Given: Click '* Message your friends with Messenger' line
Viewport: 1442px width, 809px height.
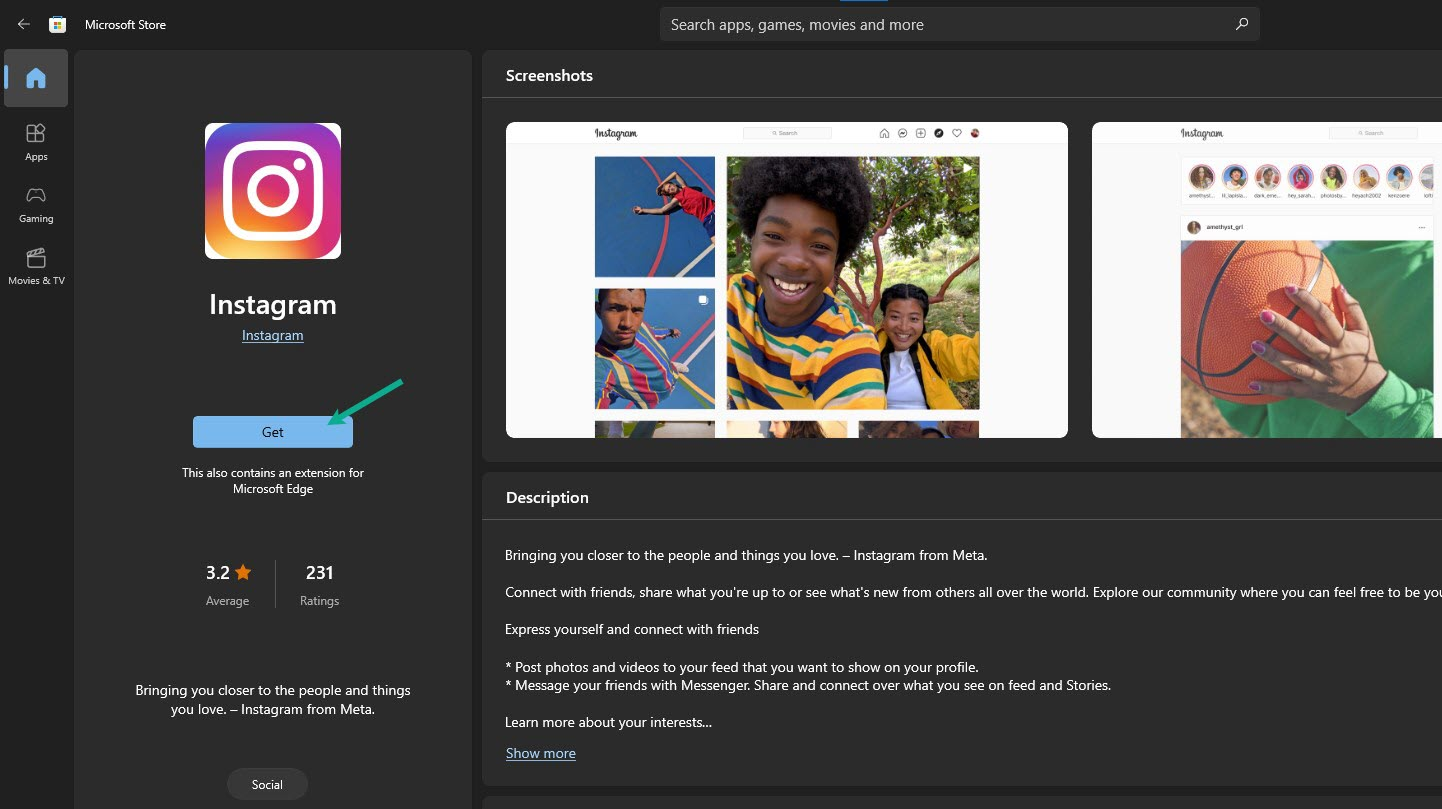Looking at the screenshot, I should point(808,685).
